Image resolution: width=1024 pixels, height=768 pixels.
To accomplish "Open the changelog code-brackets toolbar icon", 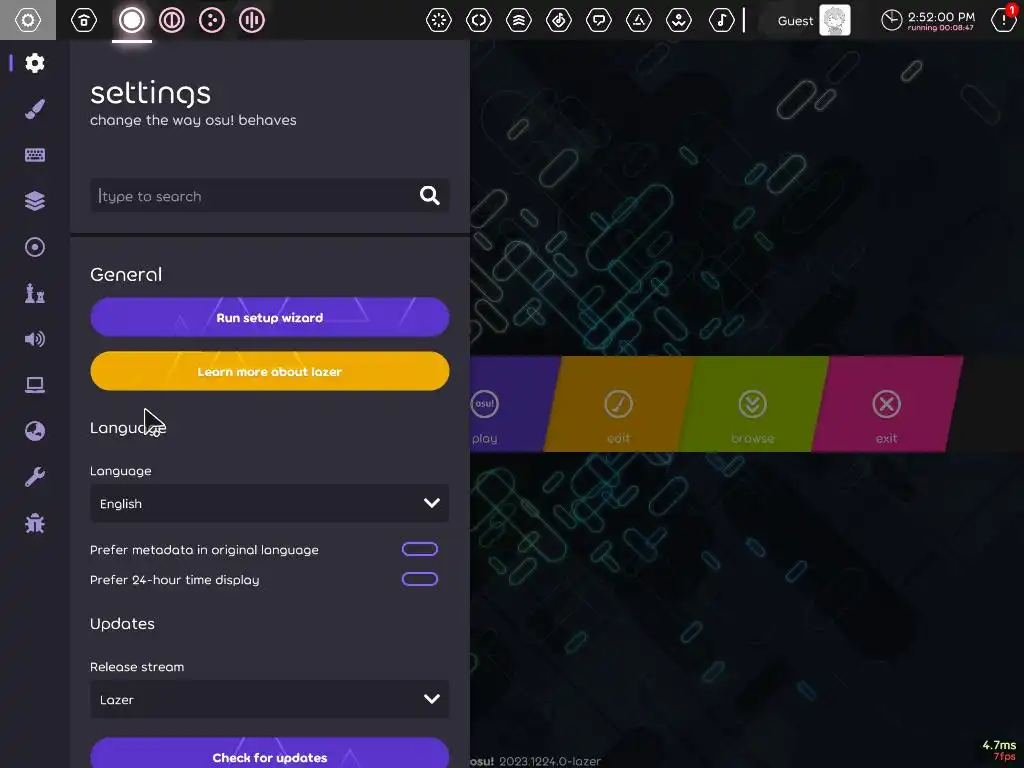I will tap(479, 20).
